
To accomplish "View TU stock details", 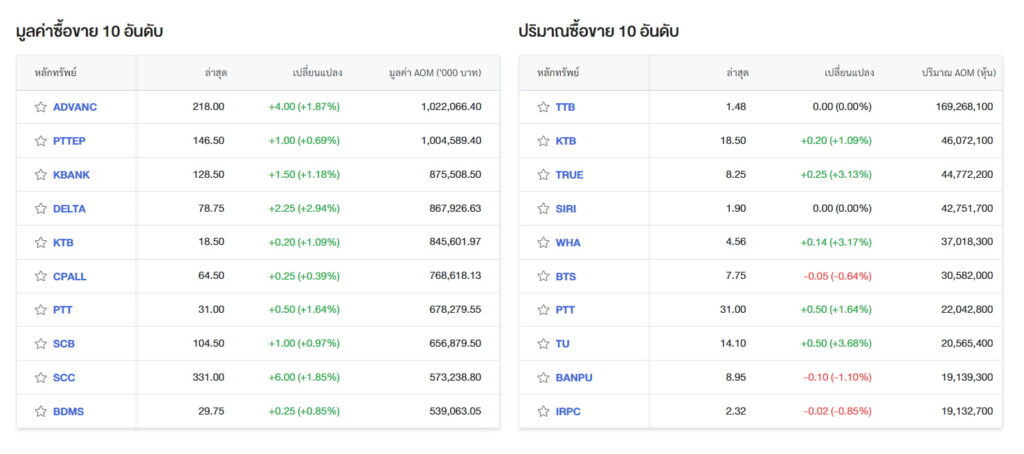I will (563, 344).
